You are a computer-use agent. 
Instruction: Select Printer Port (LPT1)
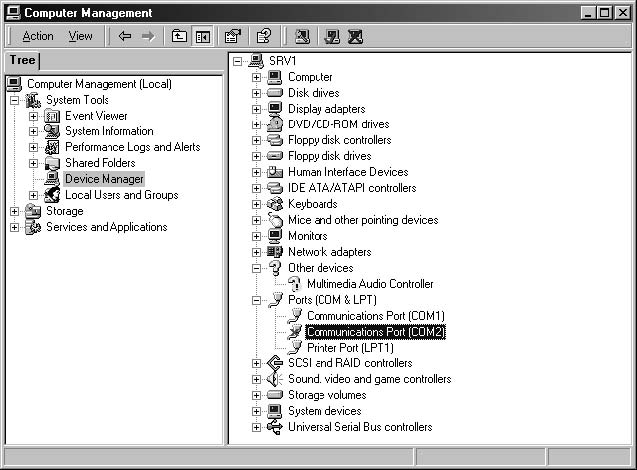click(350, 348)
